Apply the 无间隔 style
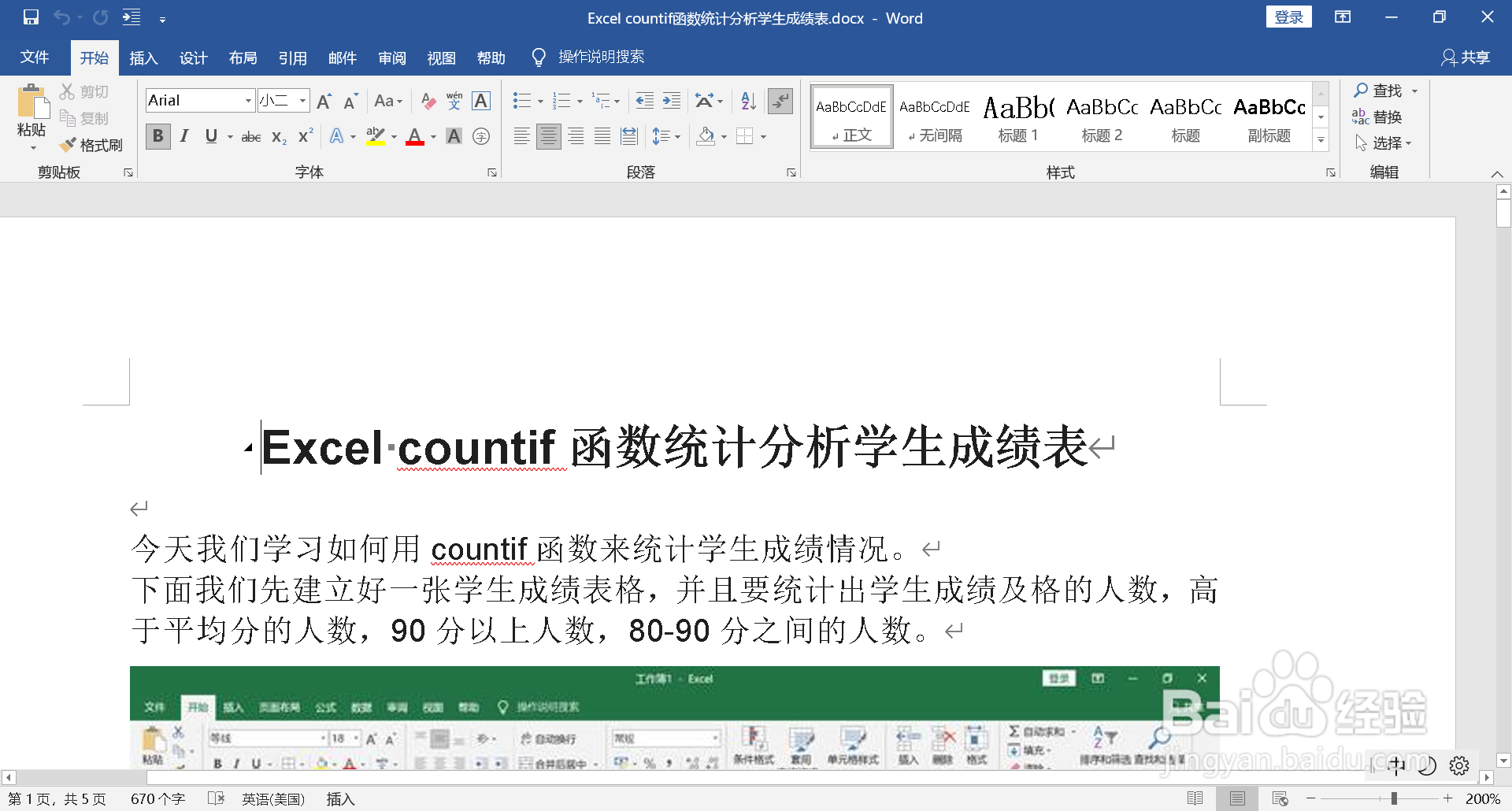The height and width of the screenshot is (811, 1512). 935,117
